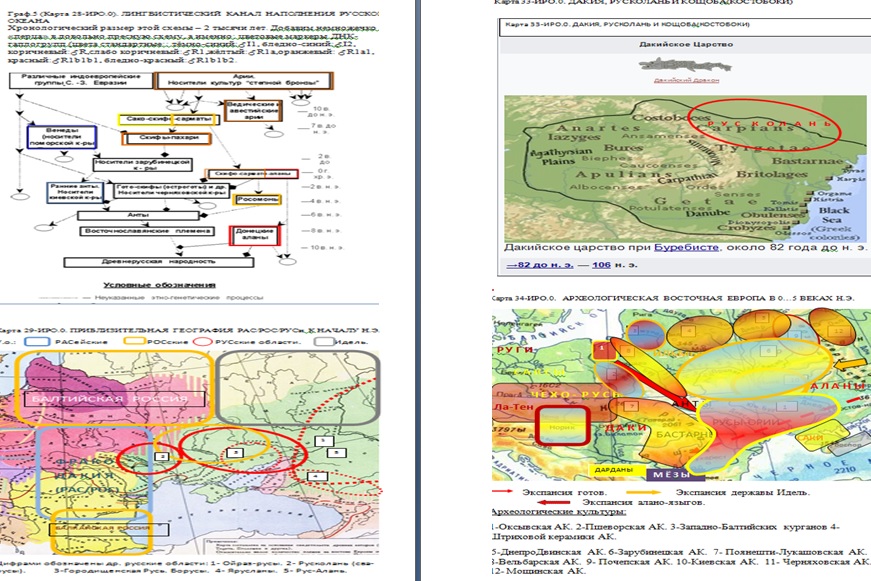Click the 'Danube' label on Dacia map
The image size is (871, 581).
click(707, 213)
